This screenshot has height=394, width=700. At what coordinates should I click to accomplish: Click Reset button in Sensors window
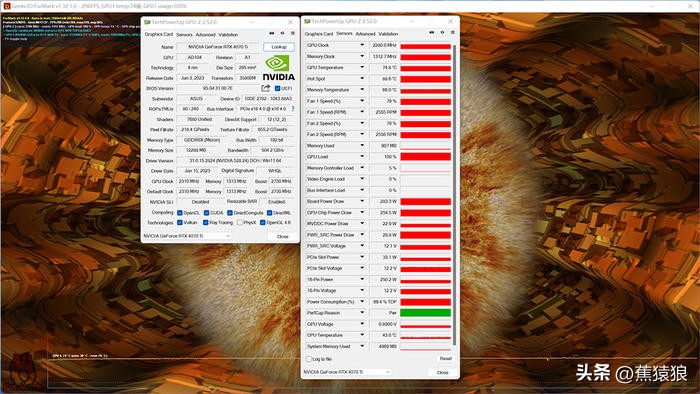click(x=446, y=358)
